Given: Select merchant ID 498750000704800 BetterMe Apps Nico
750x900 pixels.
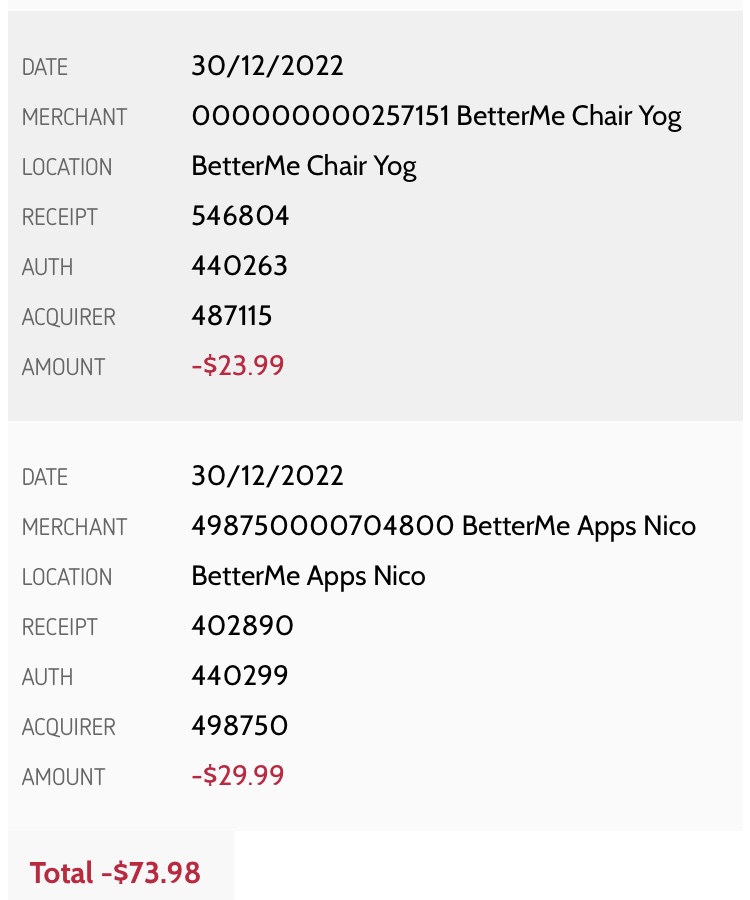Looking at the screenshot, I should click(443, 526).
